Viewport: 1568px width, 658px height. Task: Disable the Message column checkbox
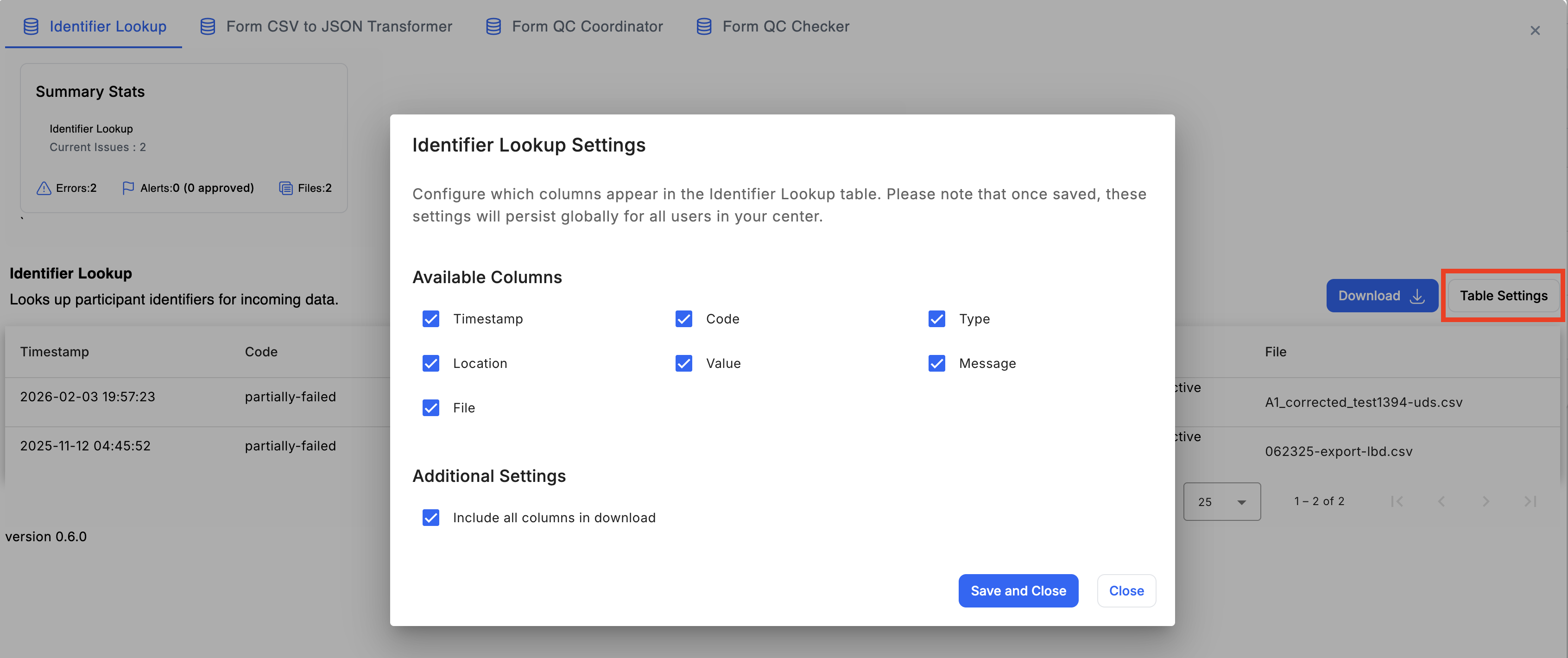point(937,363)
